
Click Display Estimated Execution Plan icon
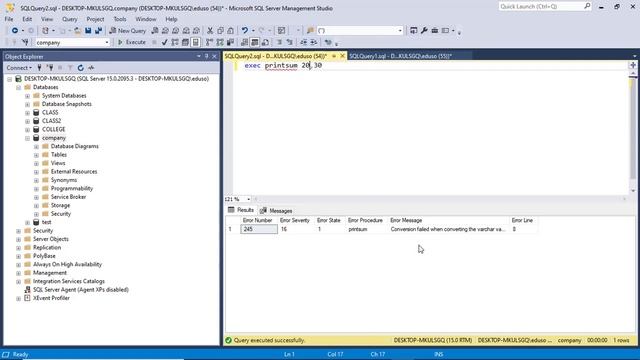(x=175, y=42)
